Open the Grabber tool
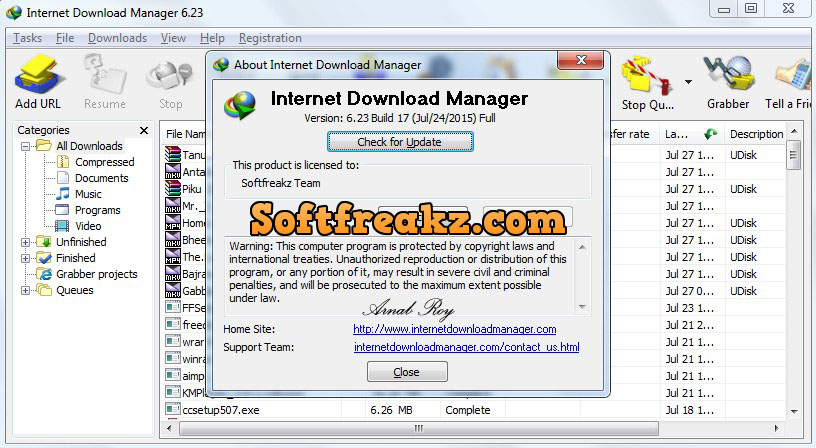 tap(728, 82)
